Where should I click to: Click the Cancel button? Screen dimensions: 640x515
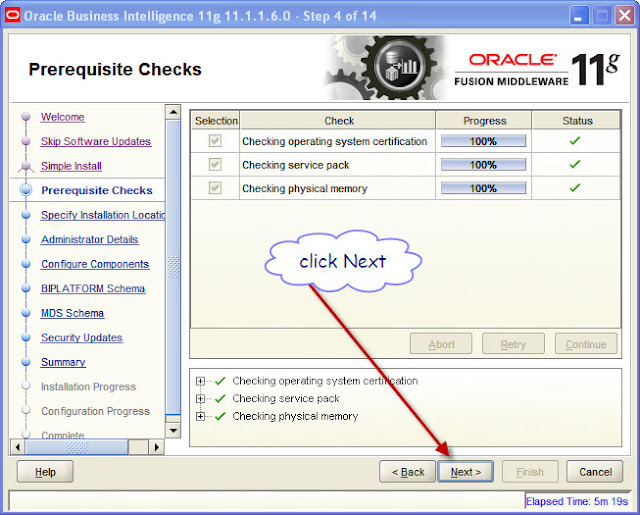tap(595, 472)
